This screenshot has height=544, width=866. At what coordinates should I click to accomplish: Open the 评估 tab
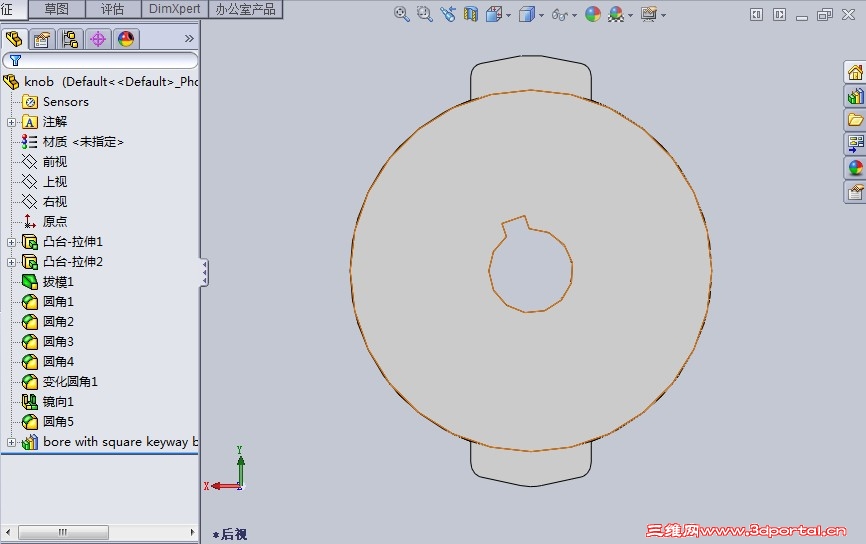tap(113, 9)
